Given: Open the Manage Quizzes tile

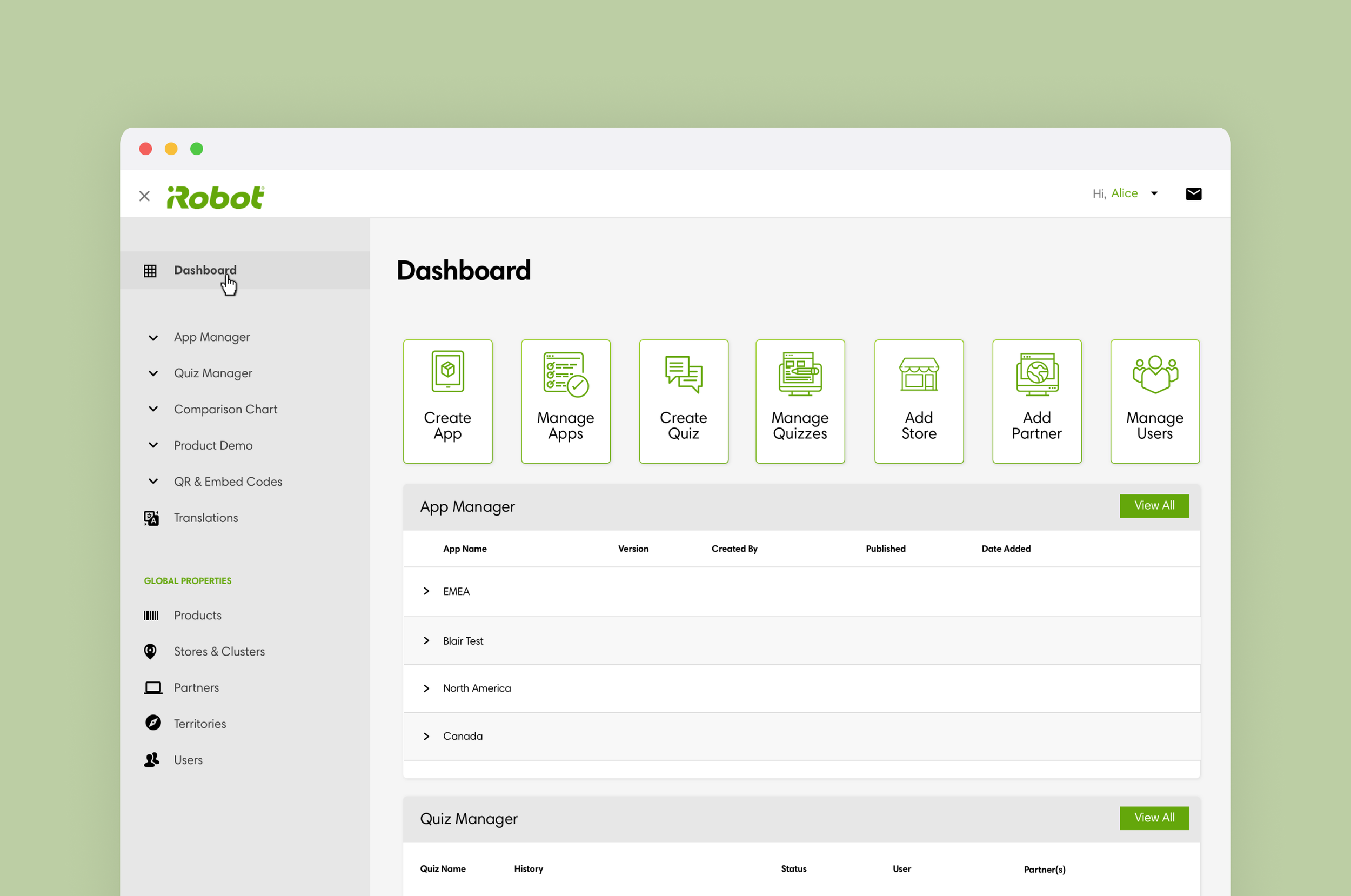Looking at the screenshot, I should click(x=800, y=401).
